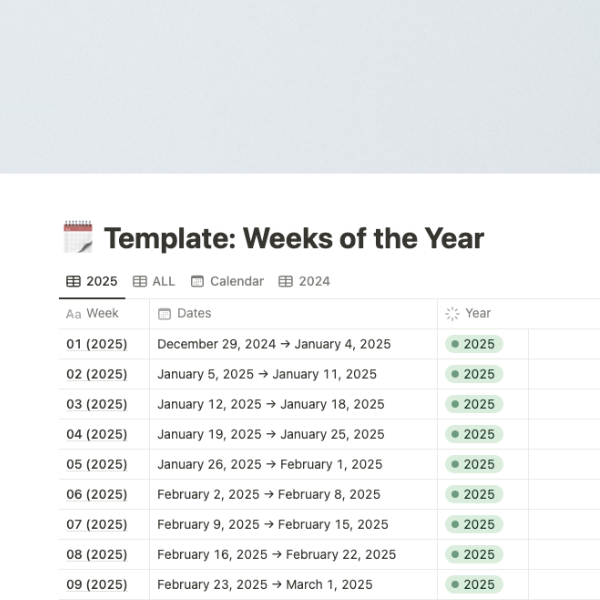600x600 pixels.
Task: Click the calendar icon of Calendar view
Action: (x=198, y=281)
